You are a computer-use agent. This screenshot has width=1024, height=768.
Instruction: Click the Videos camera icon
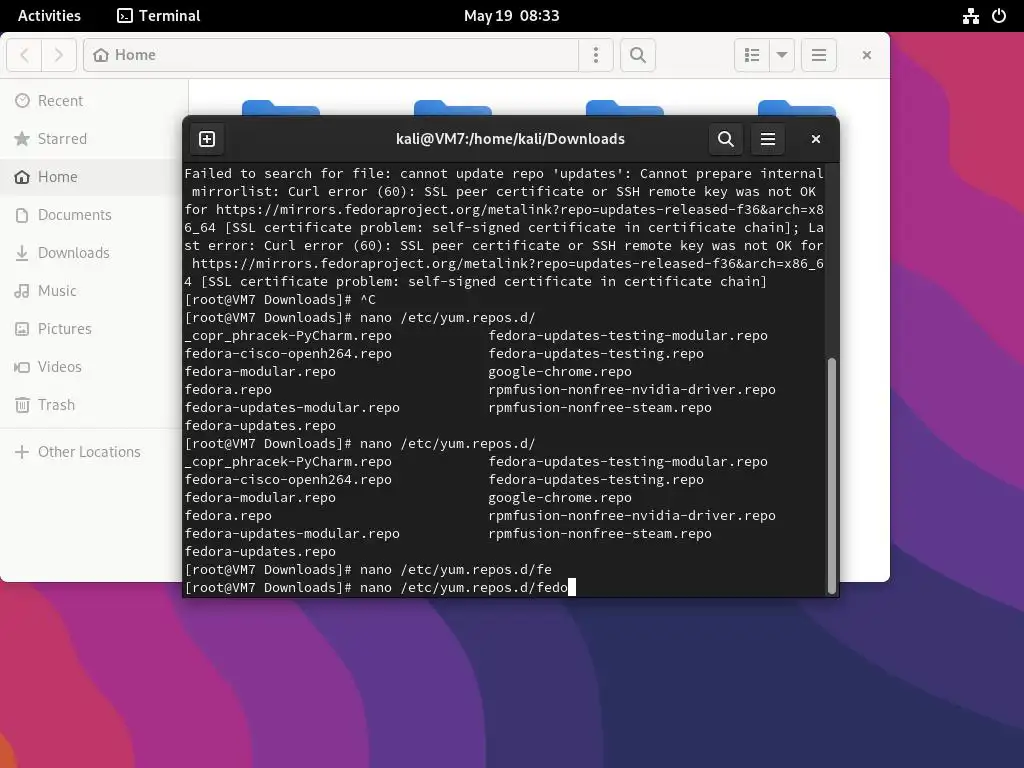(x=22, y=367)
